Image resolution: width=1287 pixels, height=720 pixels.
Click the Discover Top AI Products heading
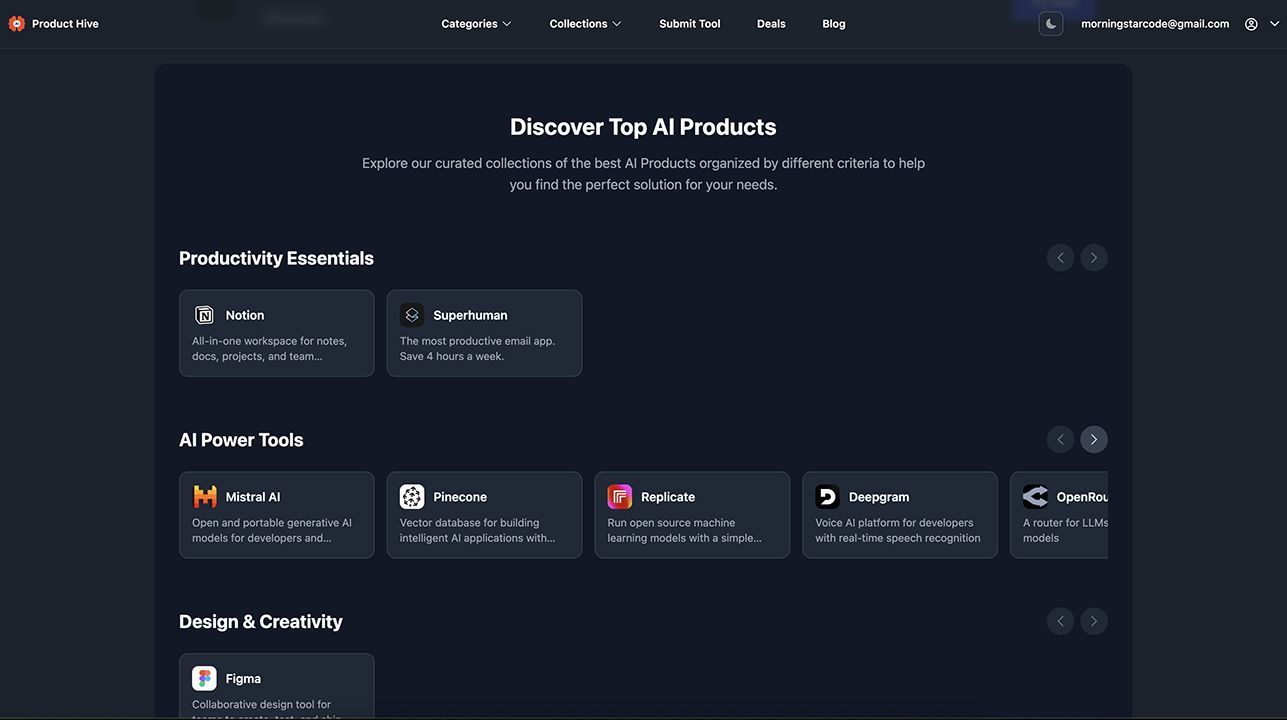coord(643,127)
